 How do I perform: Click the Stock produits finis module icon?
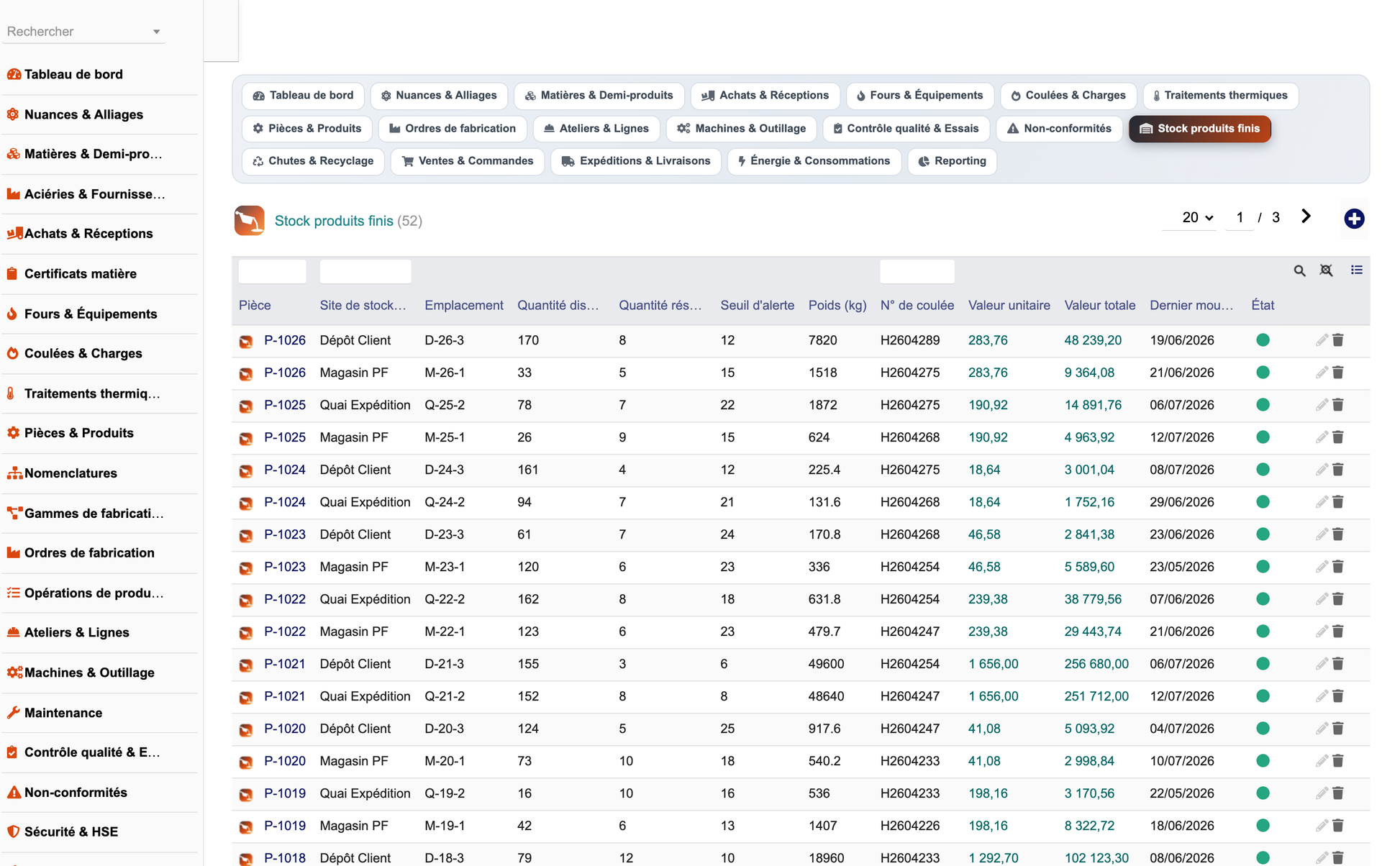pos(249,221)
